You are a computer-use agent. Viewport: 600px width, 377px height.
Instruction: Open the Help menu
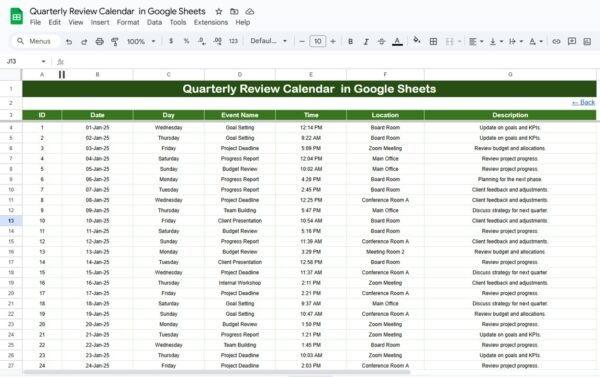pyautogui.click(x=243, y=23)
